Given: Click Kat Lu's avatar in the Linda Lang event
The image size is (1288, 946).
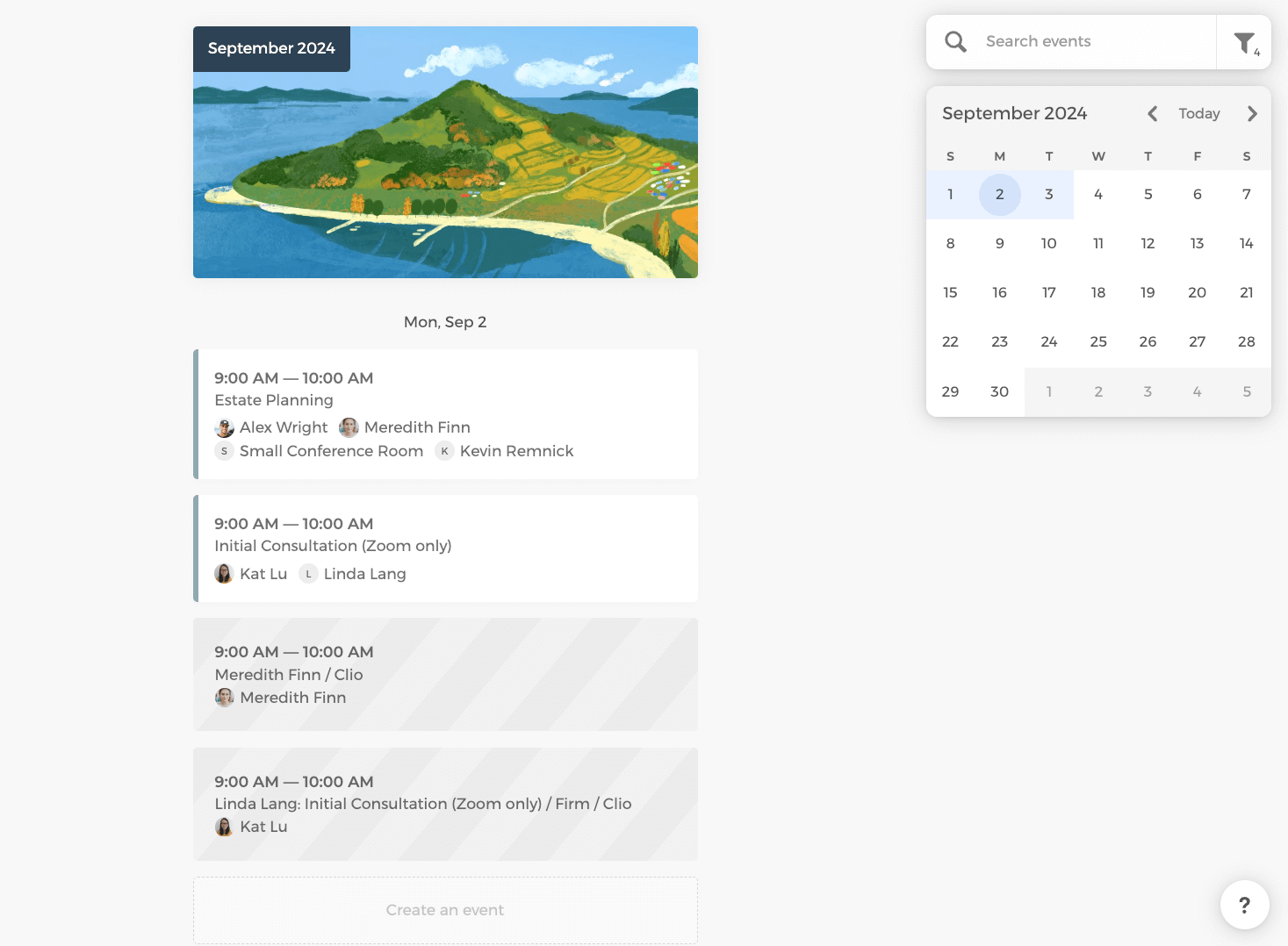Looking at the screenshot, I should click(224, 827).
